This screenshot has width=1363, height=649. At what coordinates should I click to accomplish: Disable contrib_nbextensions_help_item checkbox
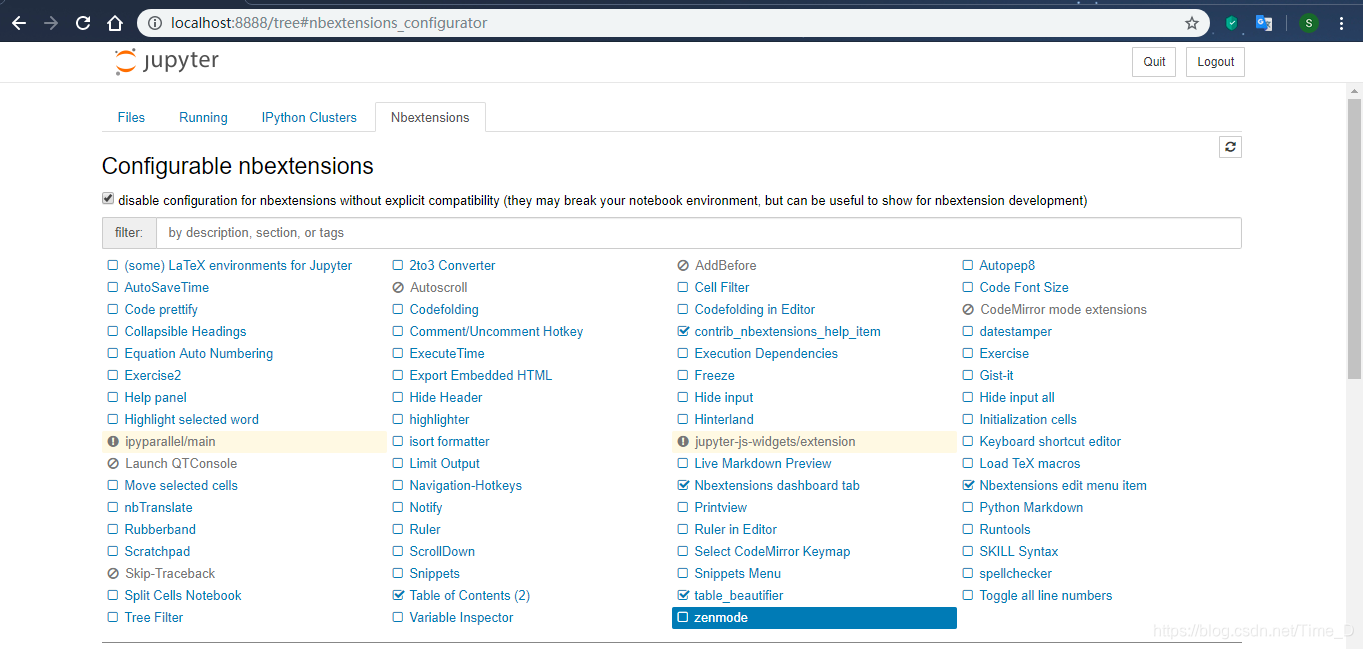(683, 331)
